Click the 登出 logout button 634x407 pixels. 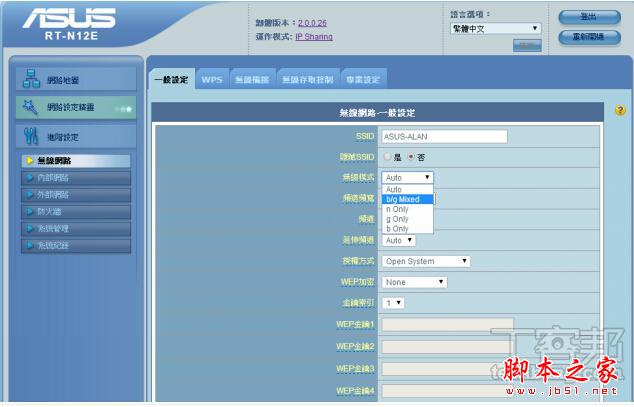point(589,17)
